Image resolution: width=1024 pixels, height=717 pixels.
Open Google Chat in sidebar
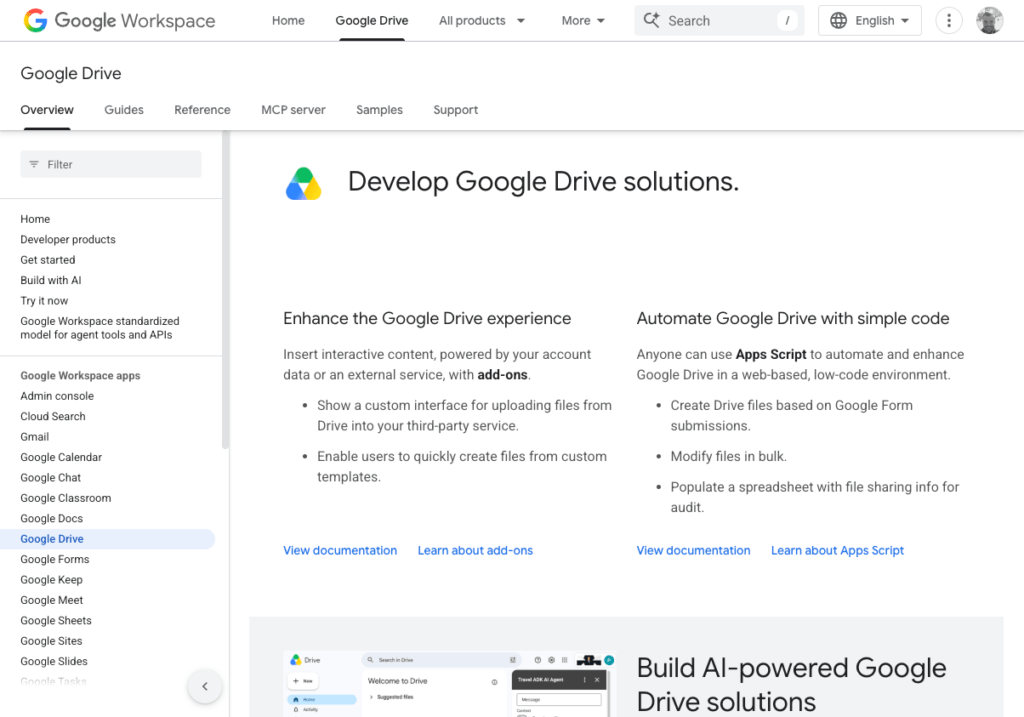click(x=51, y=477)
